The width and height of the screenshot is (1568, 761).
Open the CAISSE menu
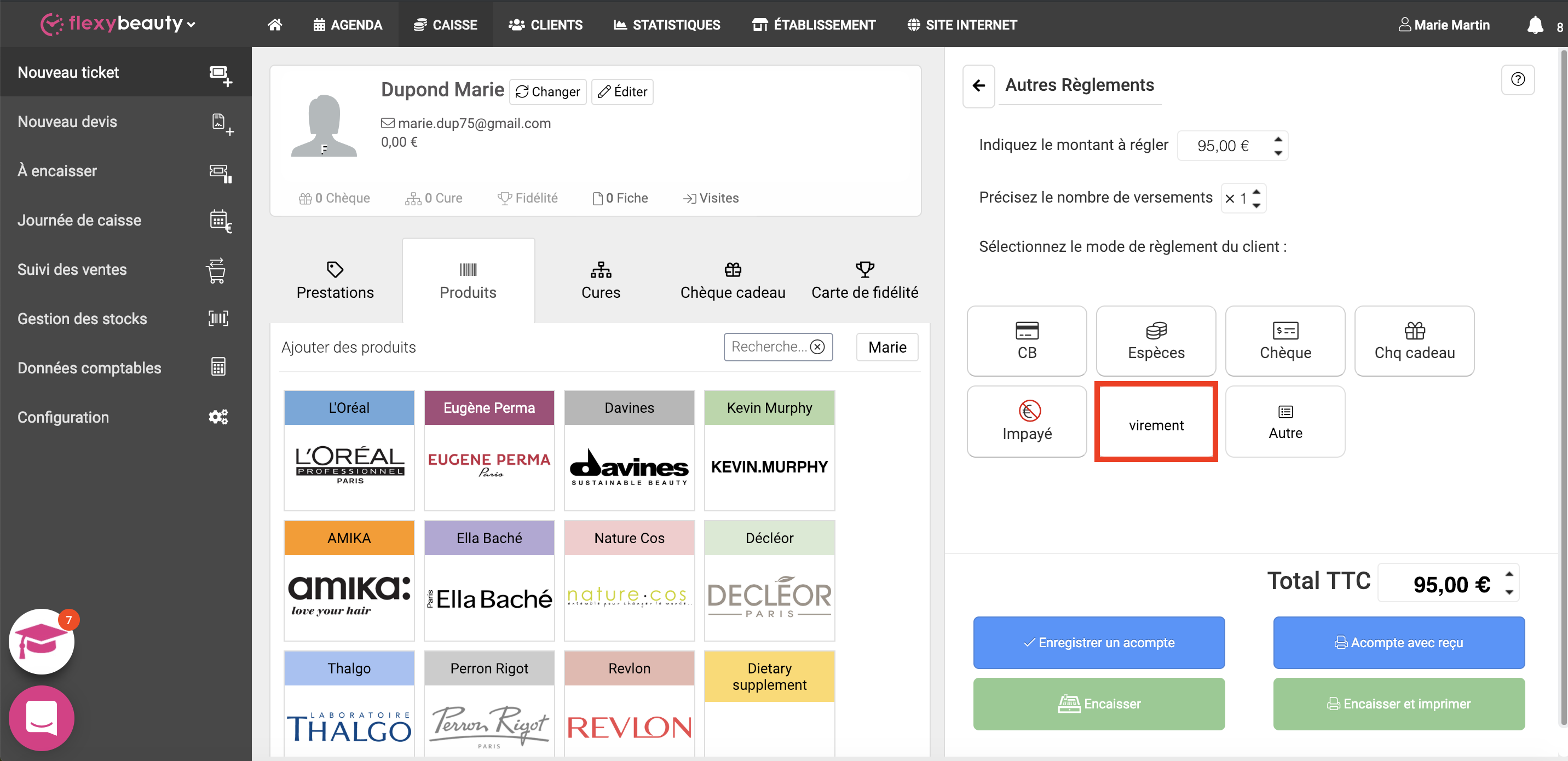tap(445, 25)
